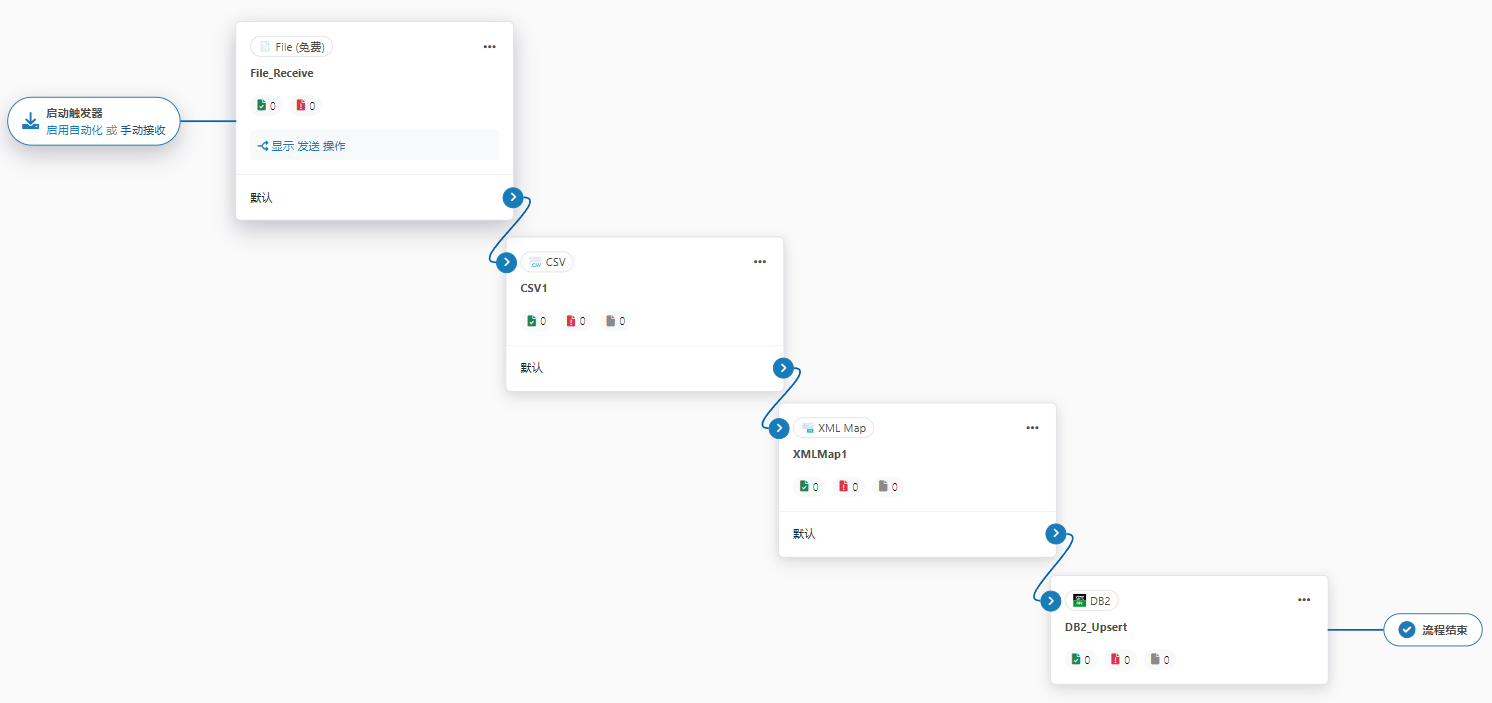
Task: Click the XMLMap1 input port arrow
Action: coord(779,428)
